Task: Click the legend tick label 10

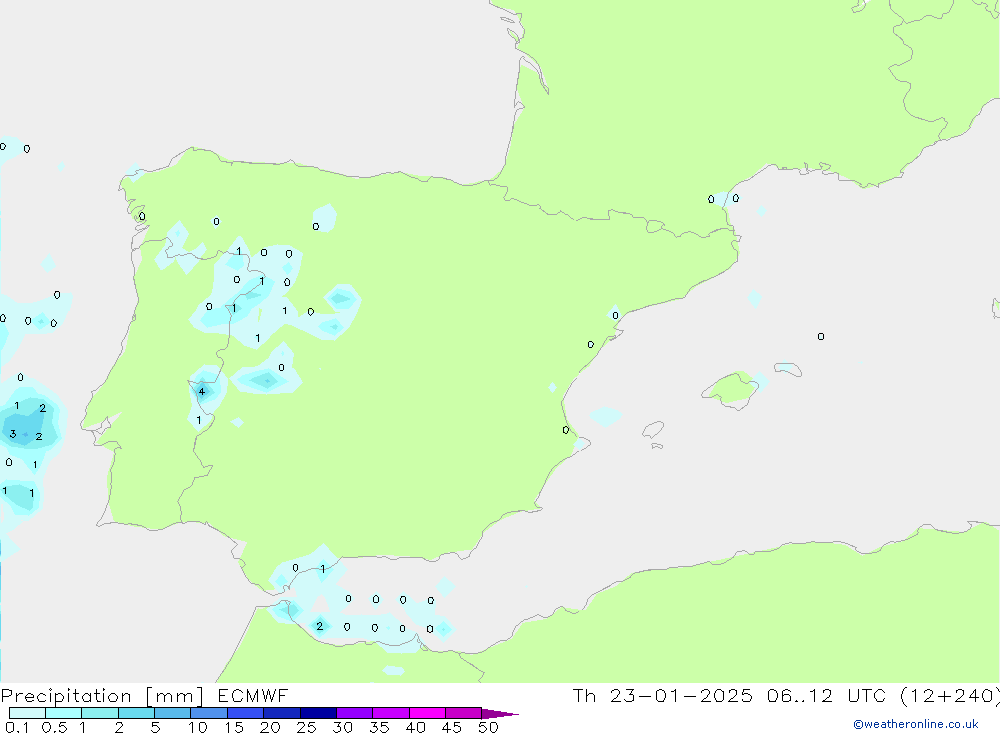Action: coord(198,727)
